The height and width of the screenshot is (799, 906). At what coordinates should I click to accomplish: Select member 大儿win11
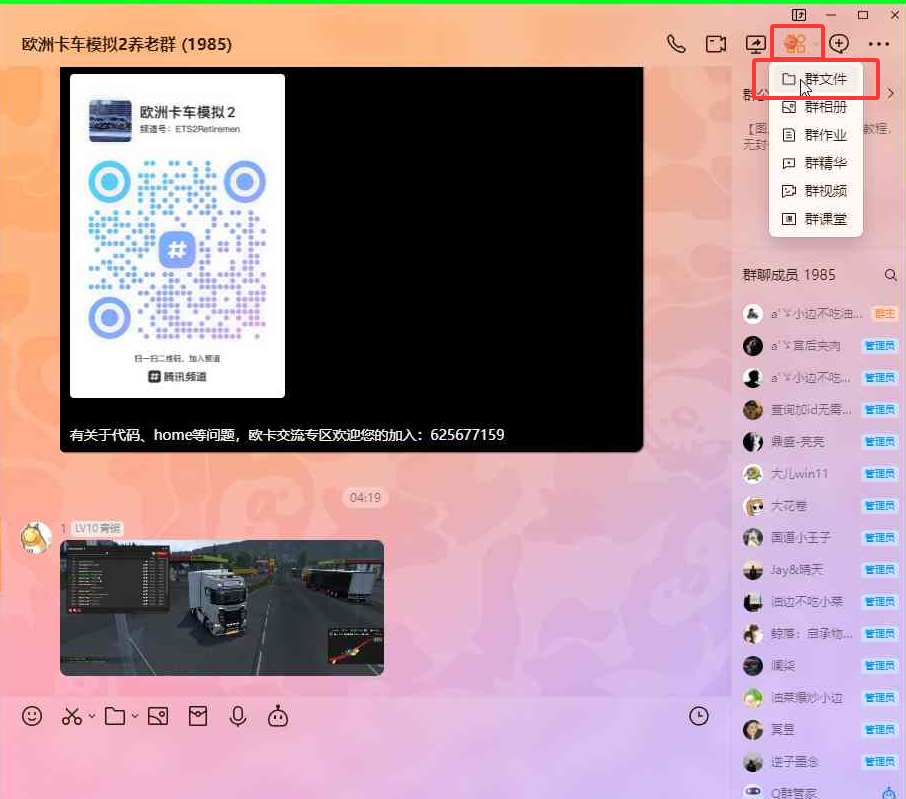tap(819, 474)
